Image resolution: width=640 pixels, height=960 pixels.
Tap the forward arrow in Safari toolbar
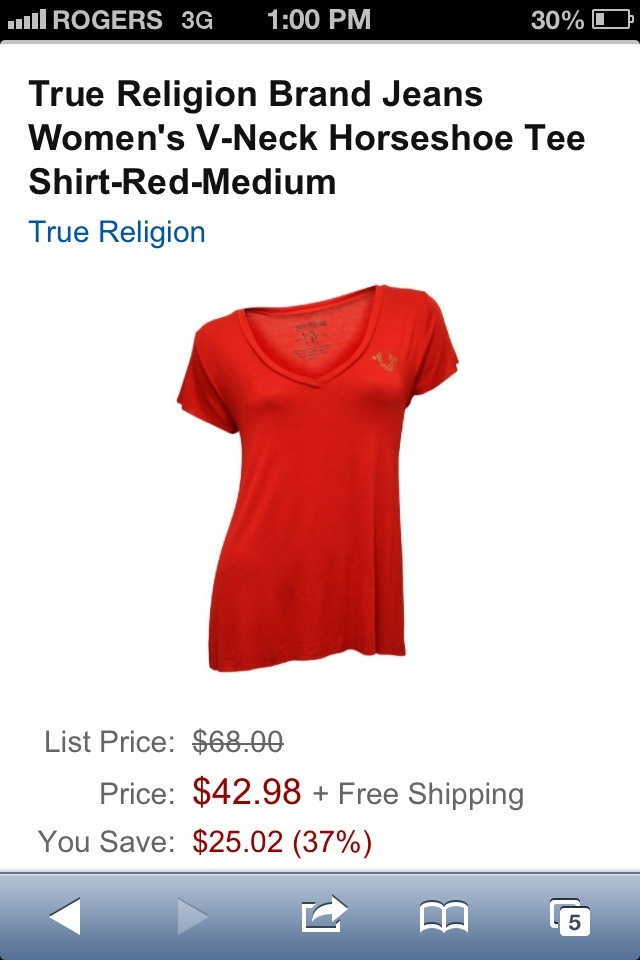point(193,916)
